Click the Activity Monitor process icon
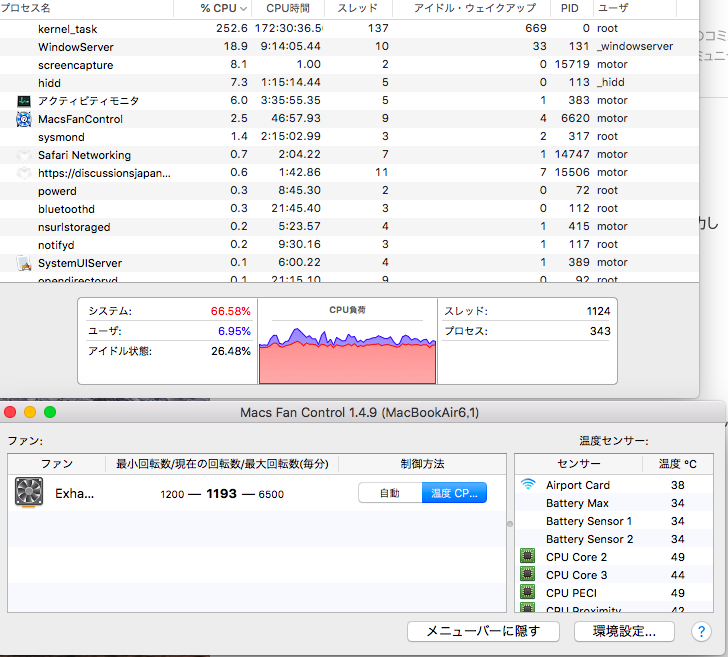 [24, 101]
